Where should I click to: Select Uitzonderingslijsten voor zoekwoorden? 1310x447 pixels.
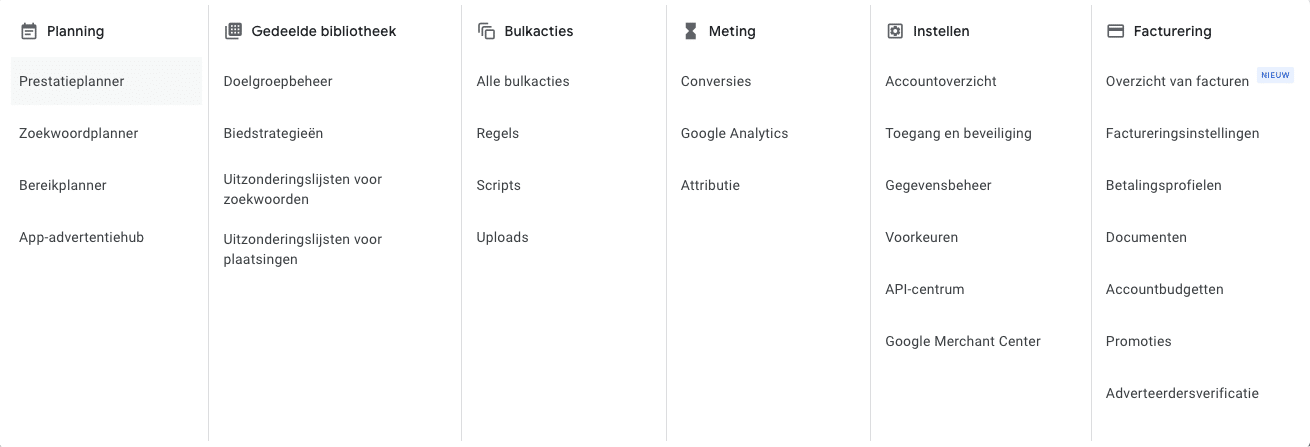click(303, 189)
